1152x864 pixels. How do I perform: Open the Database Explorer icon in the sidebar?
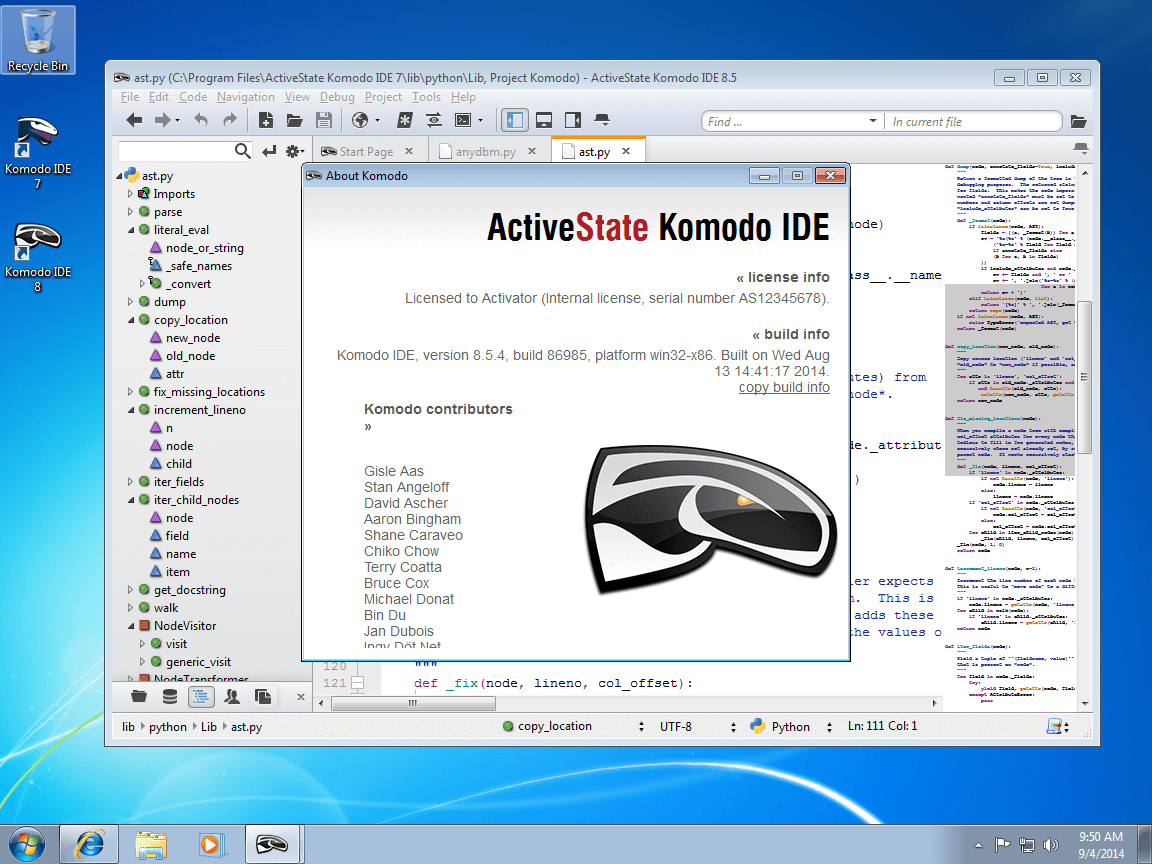(170, 696)
